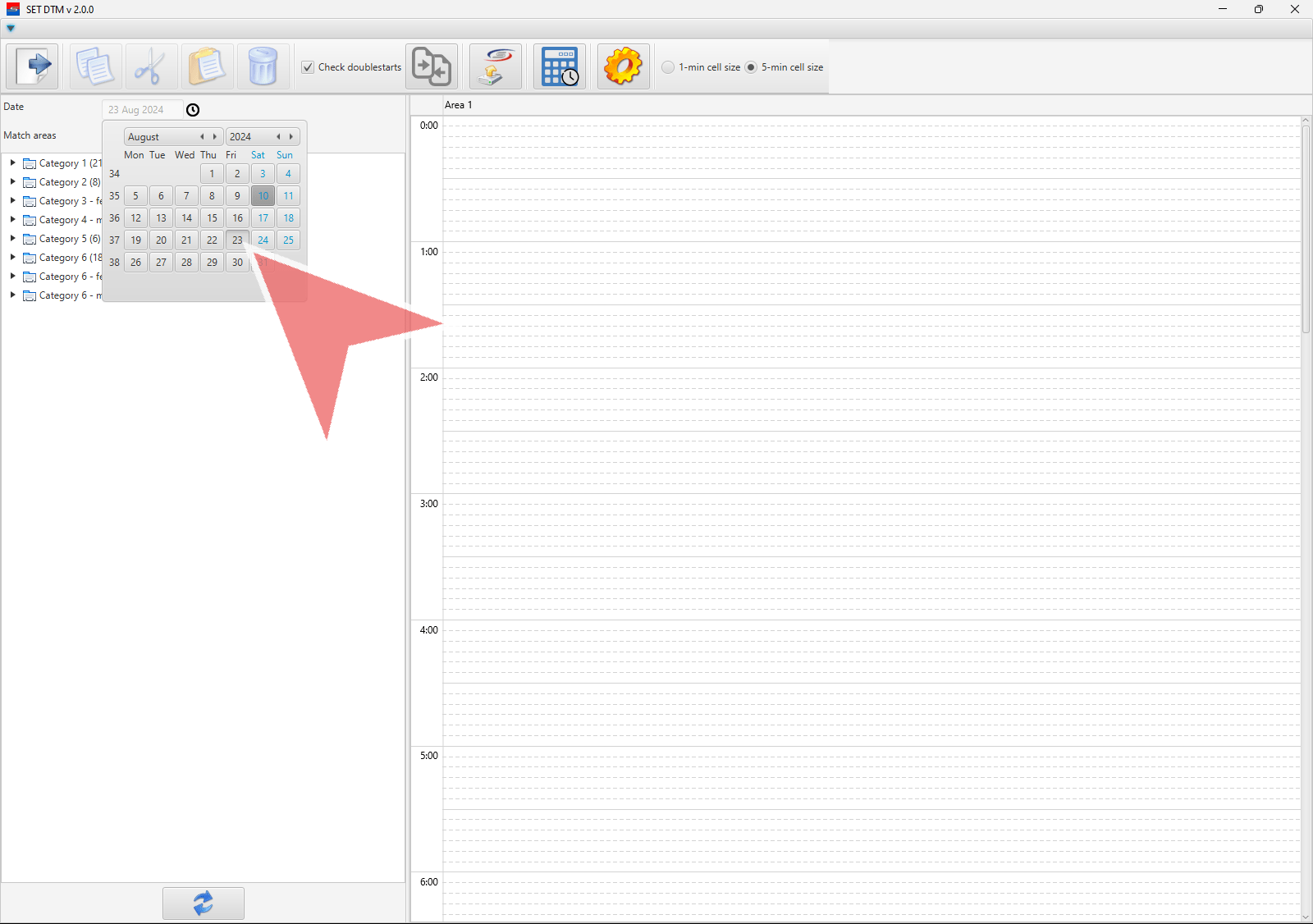Open settings with the orange gear icon
Viewport: 1313px width, 924px height.
(623, 66)
